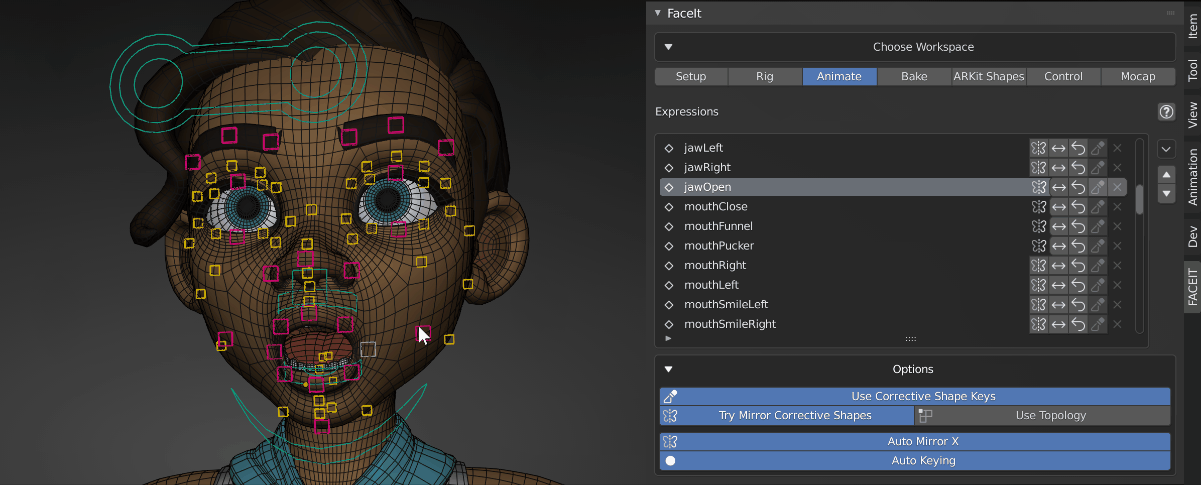
Task: Click the keyframe diamond next to mouthPucker
Action: [669, 246]
